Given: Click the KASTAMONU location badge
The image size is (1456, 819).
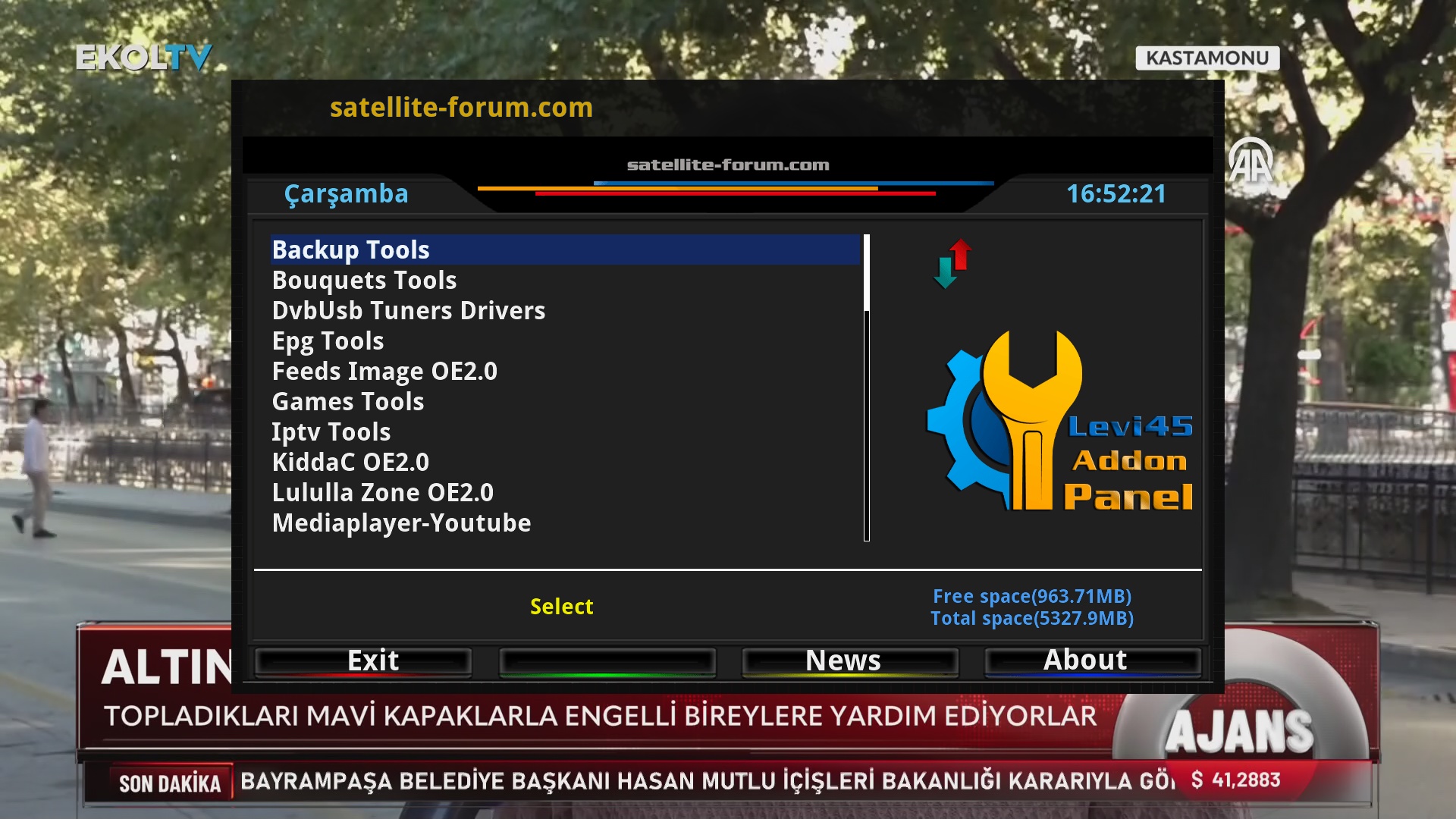Looking at the screenshot, I should pyautogui.click(x=1207, y=58).
